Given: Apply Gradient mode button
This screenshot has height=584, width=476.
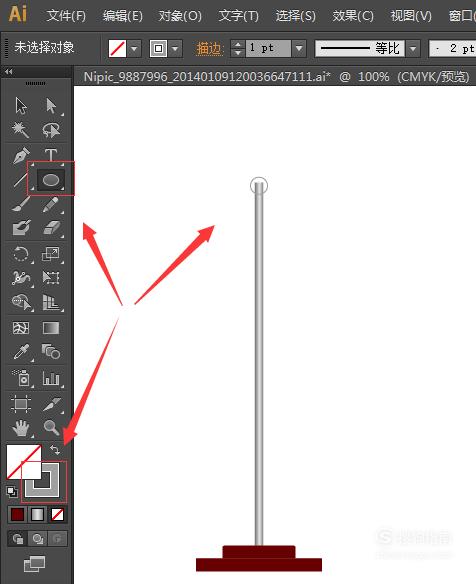Looking at the screenshot, I should point(37,515).
